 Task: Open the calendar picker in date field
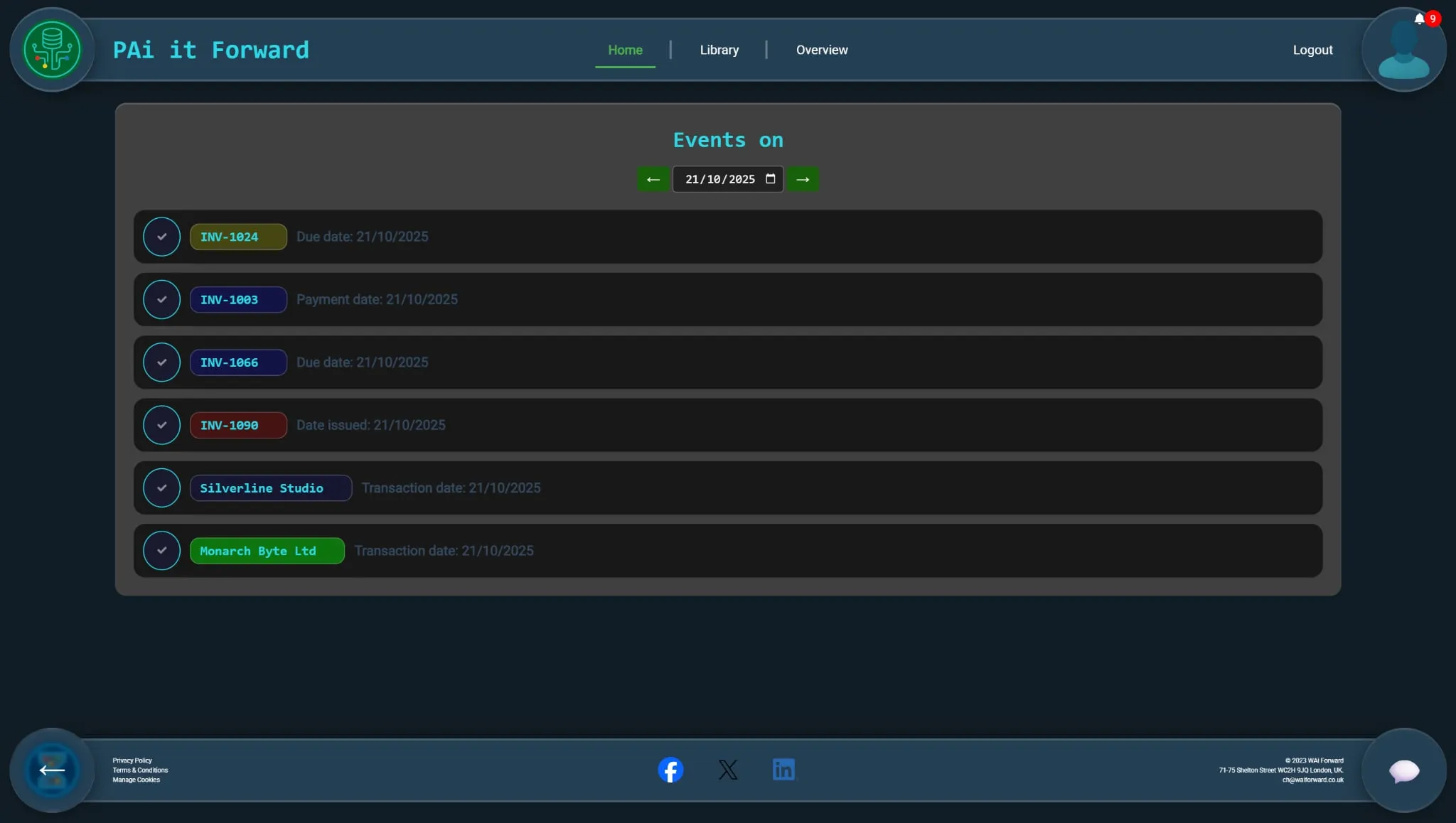(770, 179)
